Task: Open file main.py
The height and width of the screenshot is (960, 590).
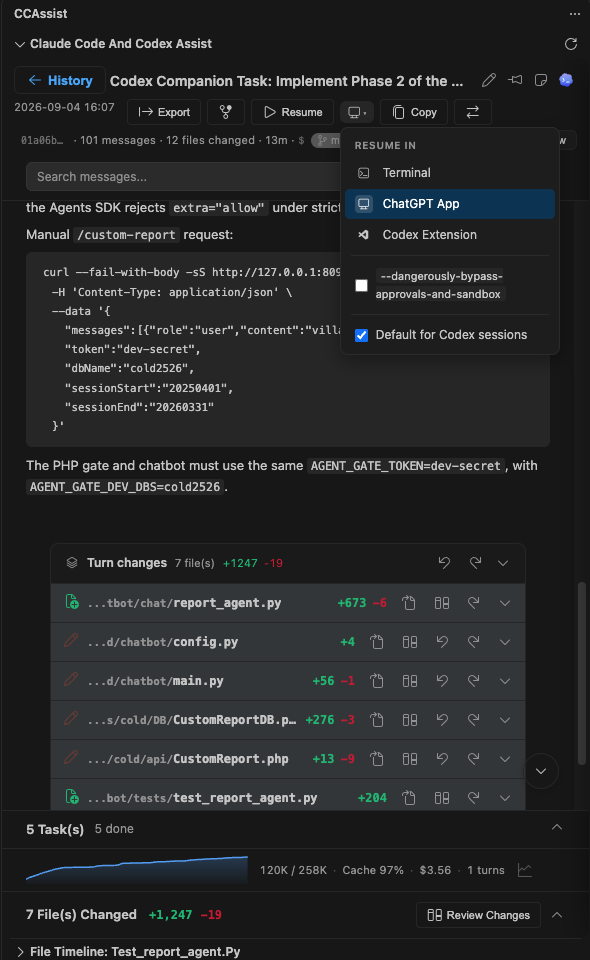Action: click(376, 681)
